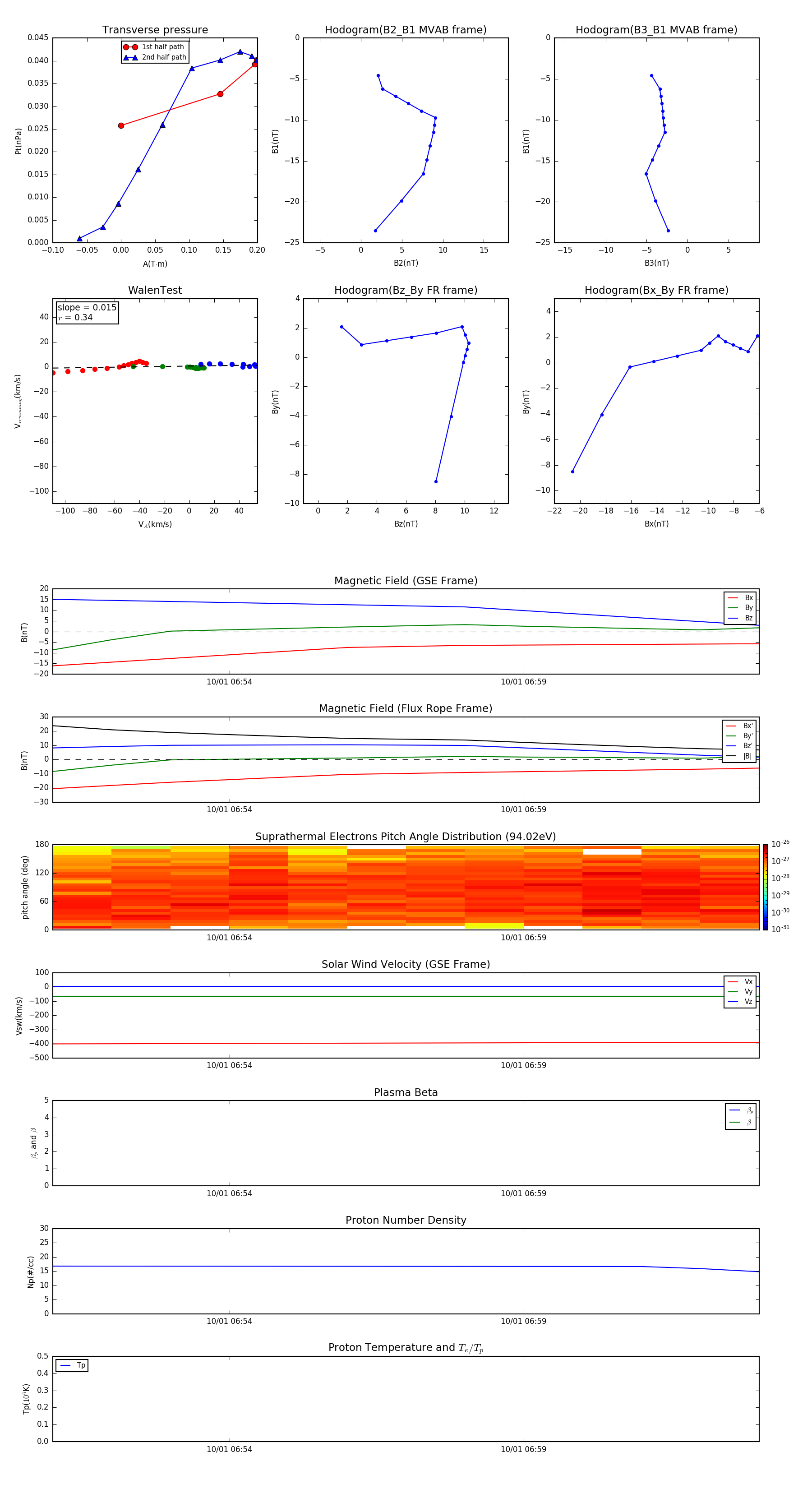Viewport: 812px width, 1489px height.
Task: Click 'B3(nT)' x-axis label
Action: tap(656, 263)
